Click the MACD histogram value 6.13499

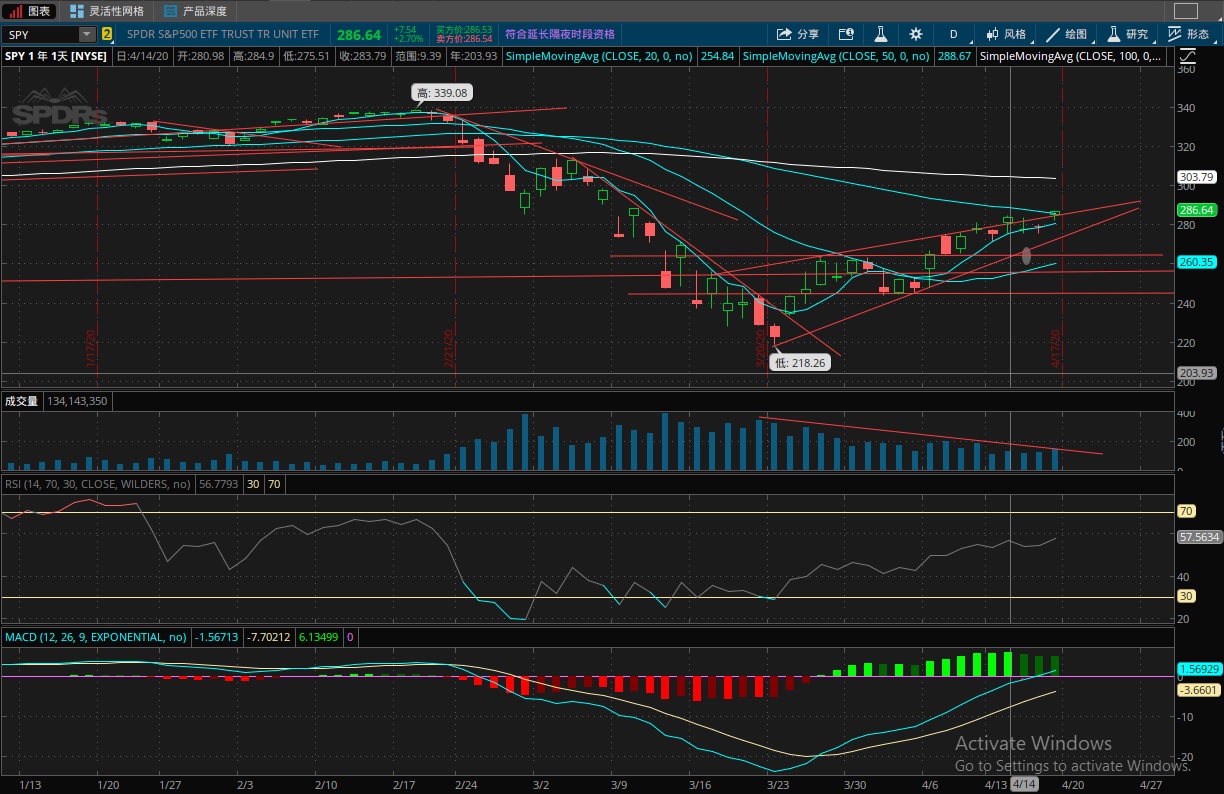tap(319, 636)
